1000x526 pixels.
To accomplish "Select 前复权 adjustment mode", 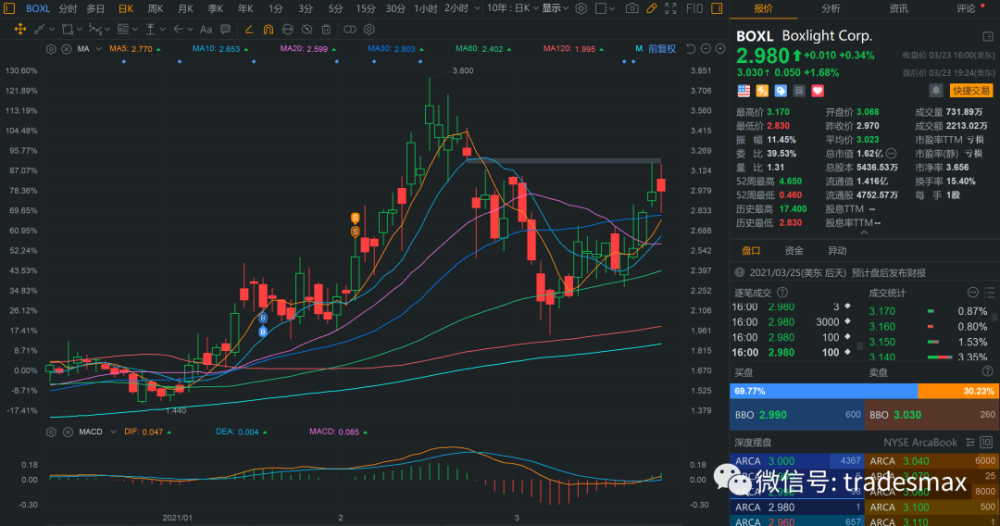I will (x=662, y=49).
